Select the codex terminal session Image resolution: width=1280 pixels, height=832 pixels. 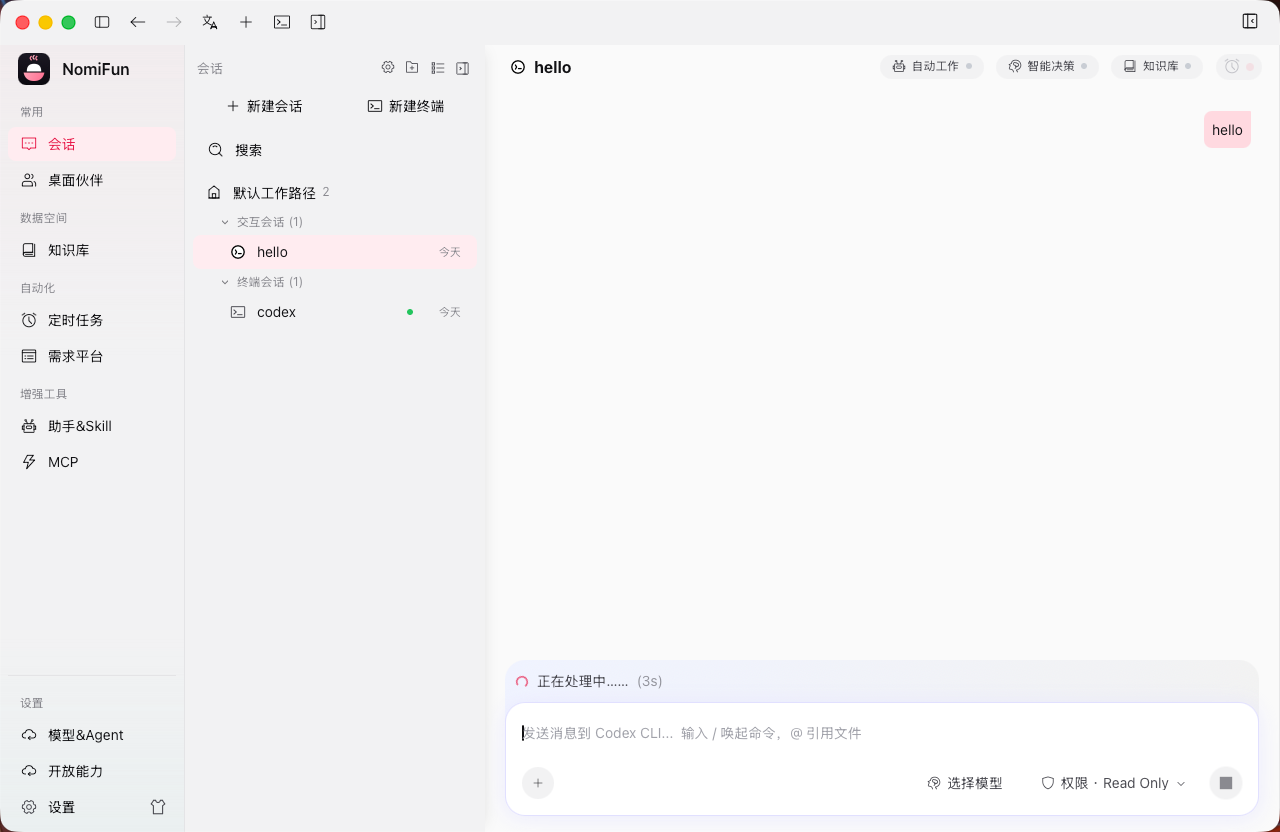coord(335,312)
